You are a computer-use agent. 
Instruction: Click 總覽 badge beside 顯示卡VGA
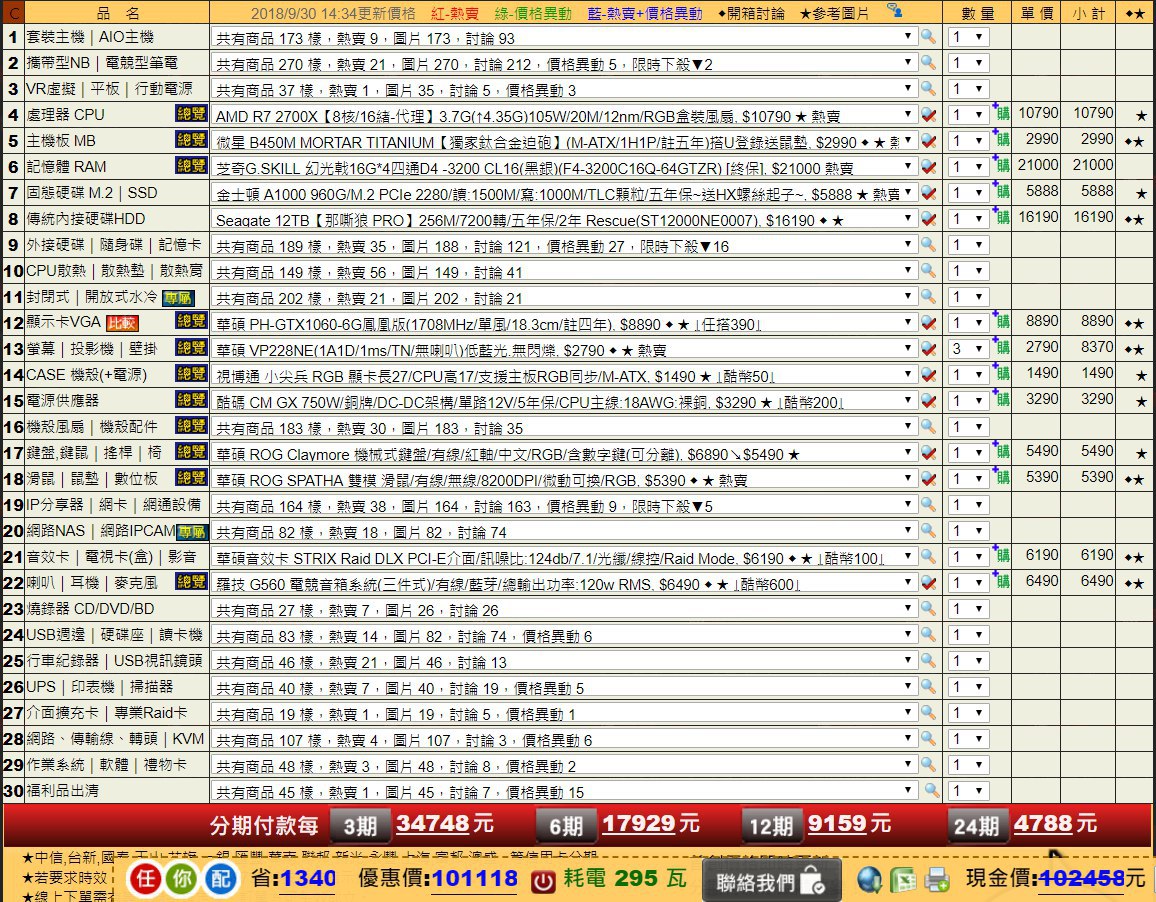click(191, 322)
